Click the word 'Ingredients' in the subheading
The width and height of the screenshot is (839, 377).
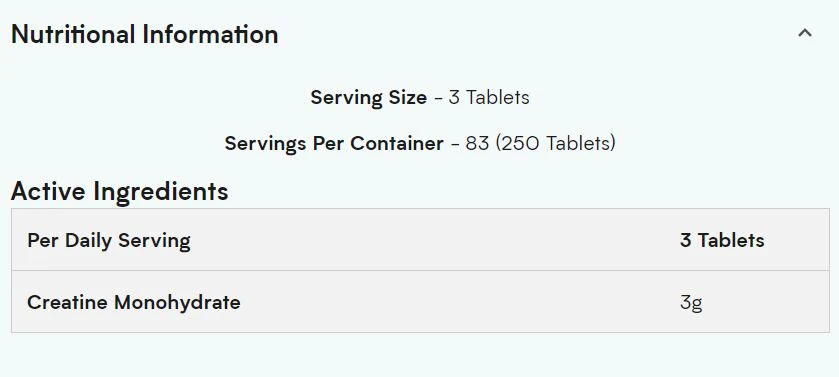click(161, 191)
